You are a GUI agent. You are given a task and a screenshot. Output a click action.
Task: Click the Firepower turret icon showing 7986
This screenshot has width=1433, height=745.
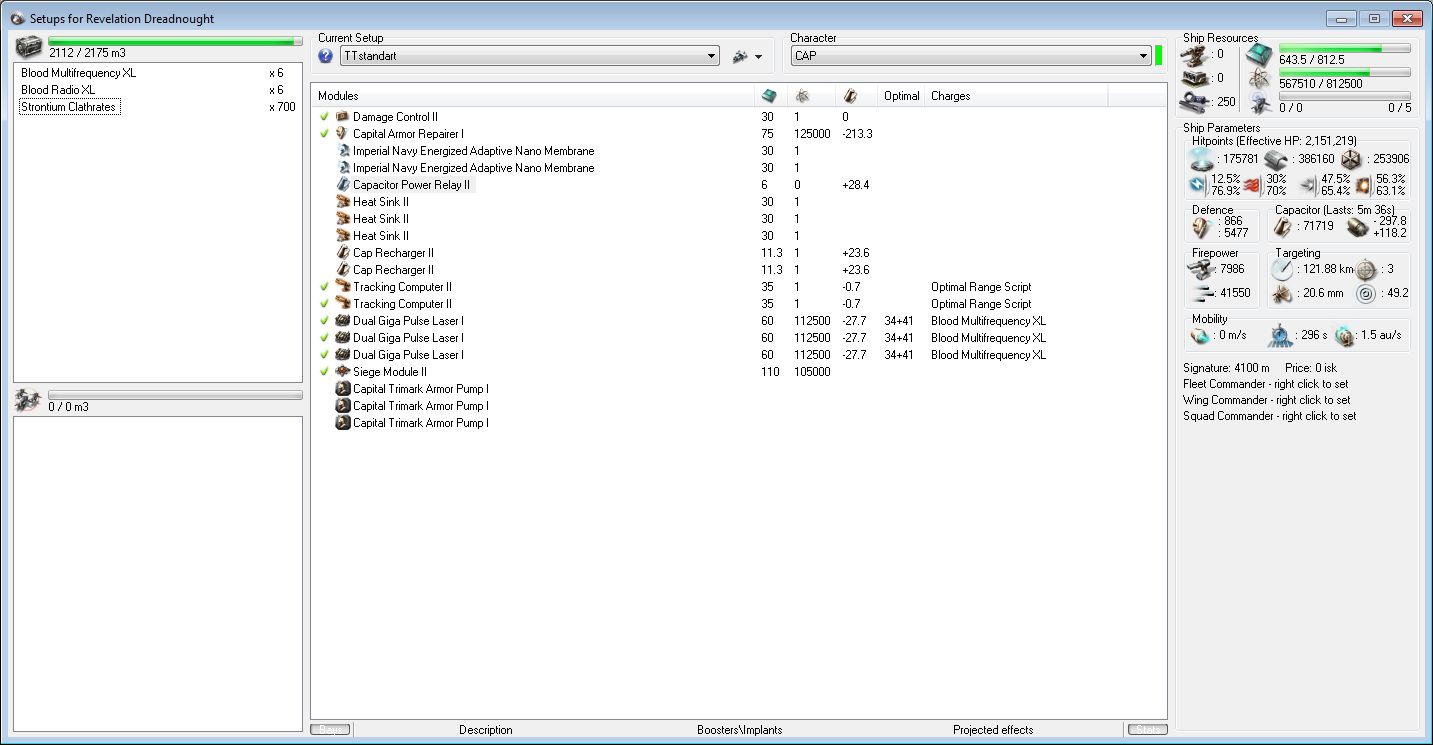(x=1199, y=268)
